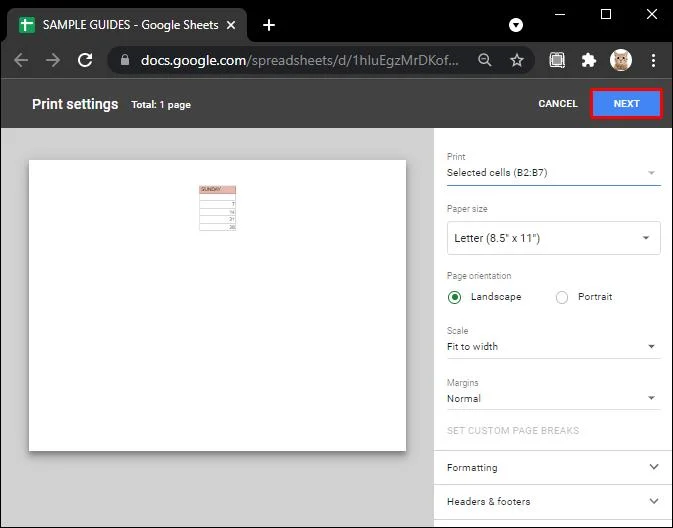Click the Total: 1 page text

coord(161,105)
